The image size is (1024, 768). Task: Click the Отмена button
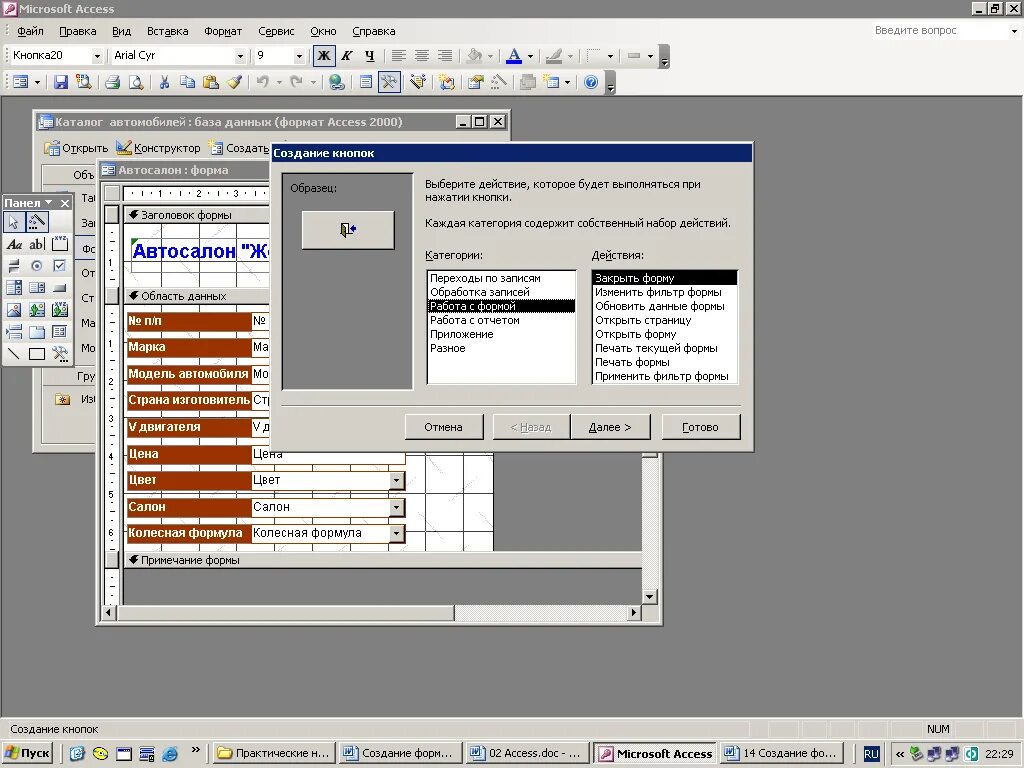pyautogui.click(x=443, y=427)
